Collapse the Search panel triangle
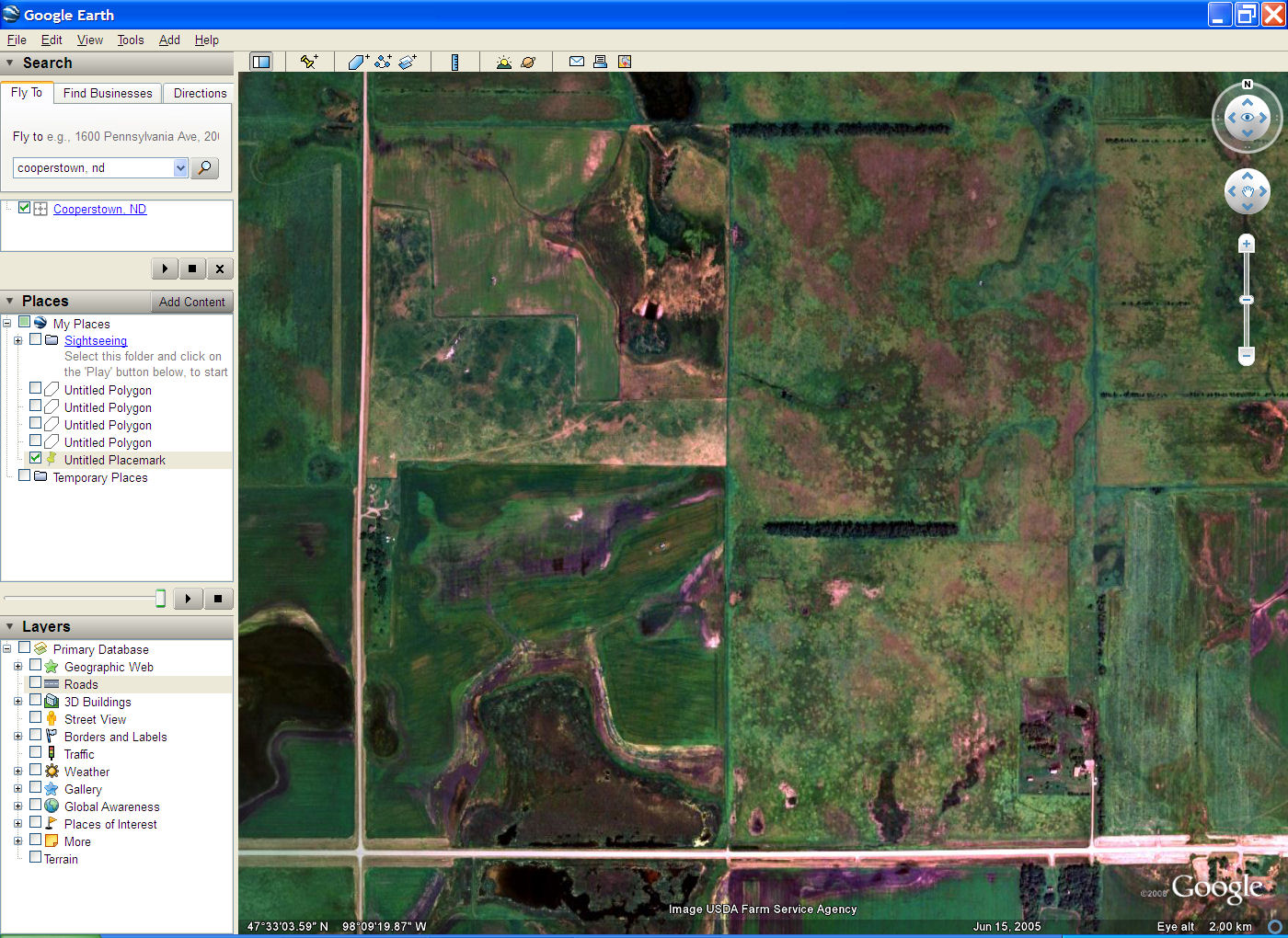This screenshot has width=1288, height=938. [10, 63]
